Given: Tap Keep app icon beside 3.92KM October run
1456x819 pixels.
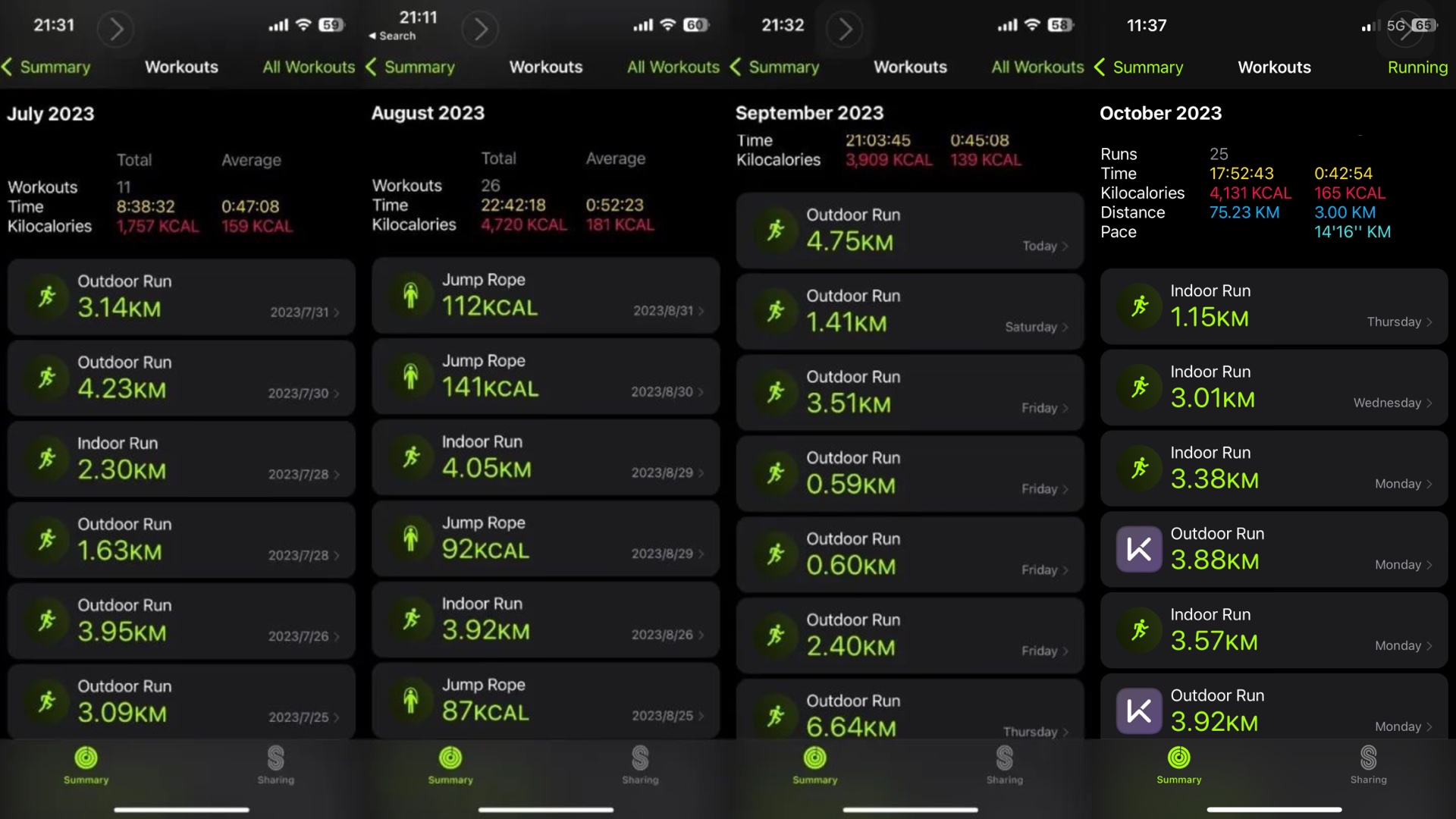Looking at the screenshot, I should [x=1138, y=711].
